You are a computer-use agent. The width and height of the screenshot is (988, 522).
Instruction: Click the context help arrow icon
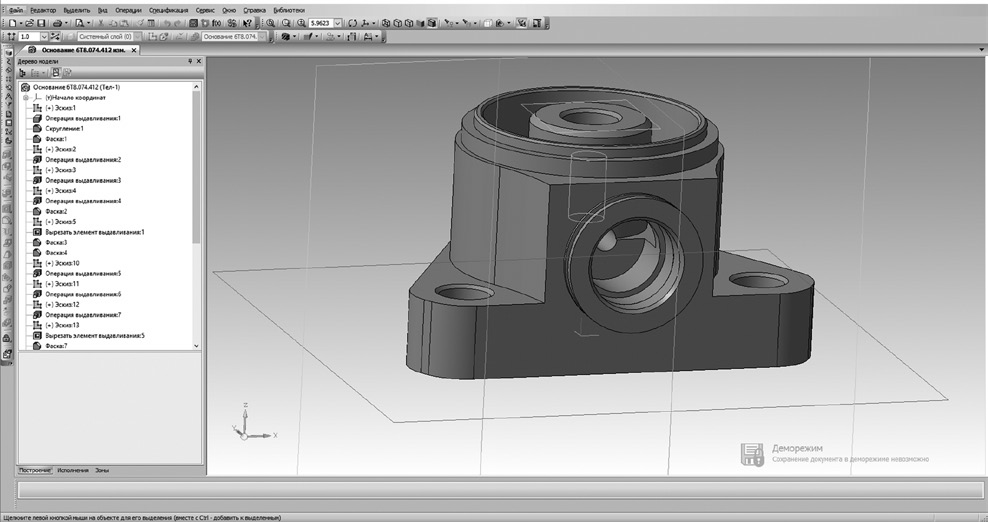[247, 22]
